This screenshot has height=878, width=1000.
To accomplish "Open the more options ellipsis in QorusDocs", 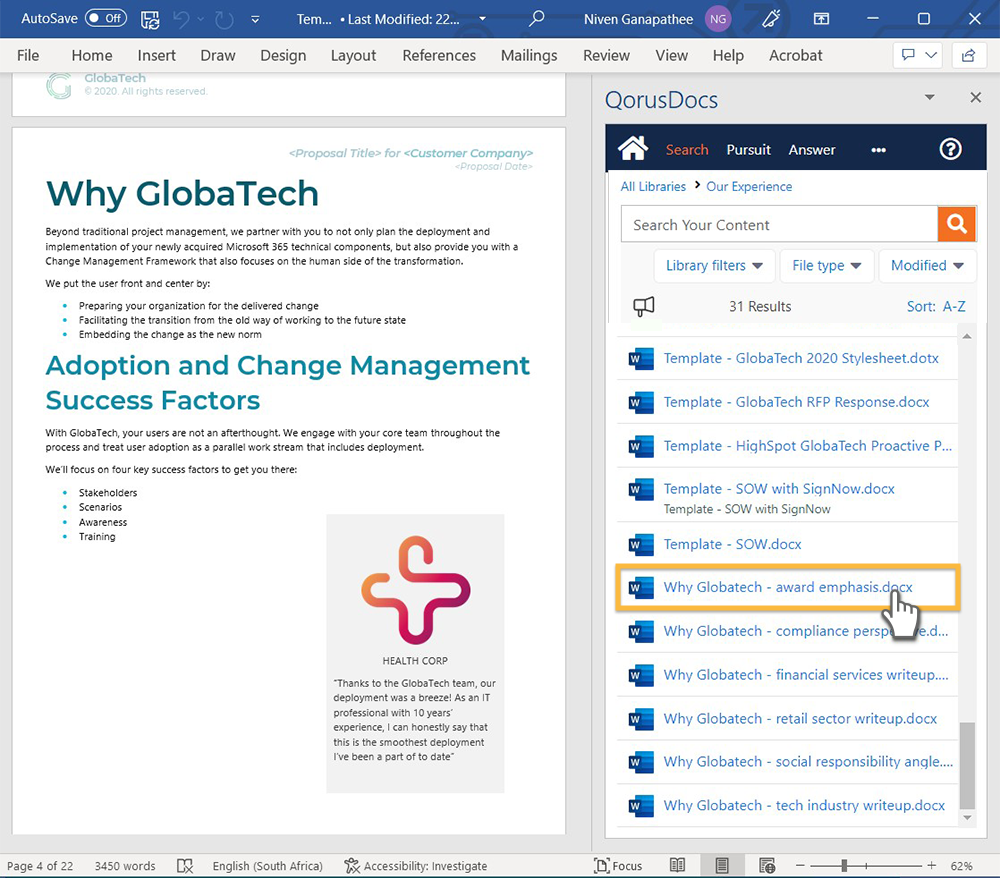I will (878, 150).
